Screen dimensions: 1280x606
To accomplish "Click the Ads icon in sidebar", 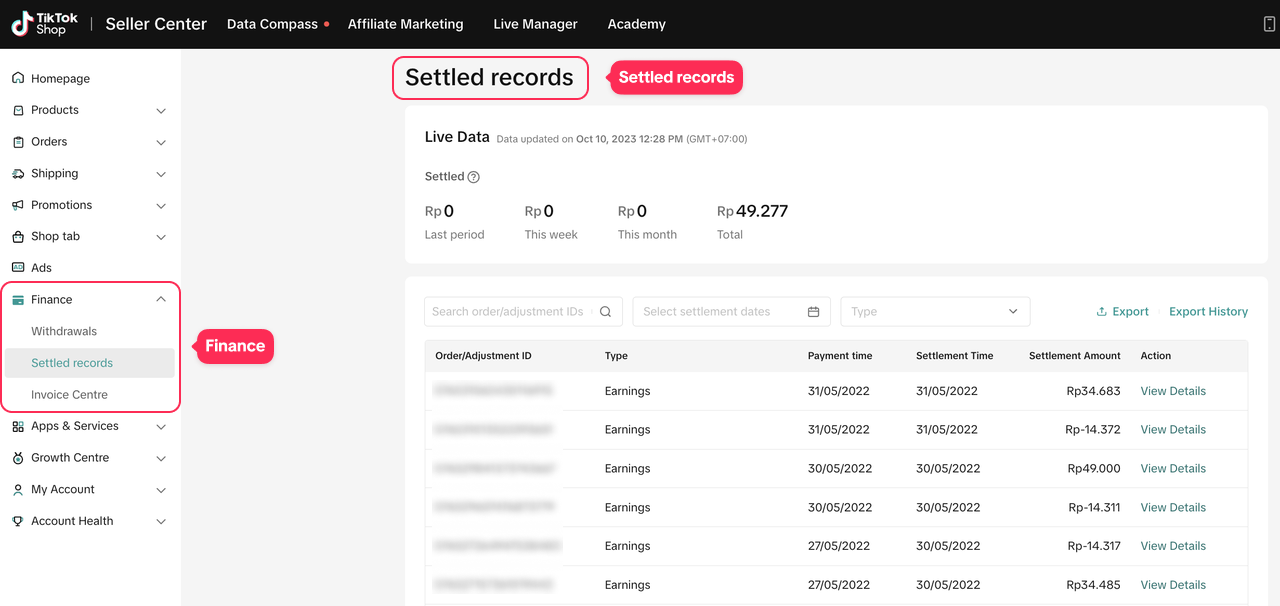I will coord(18,268).
